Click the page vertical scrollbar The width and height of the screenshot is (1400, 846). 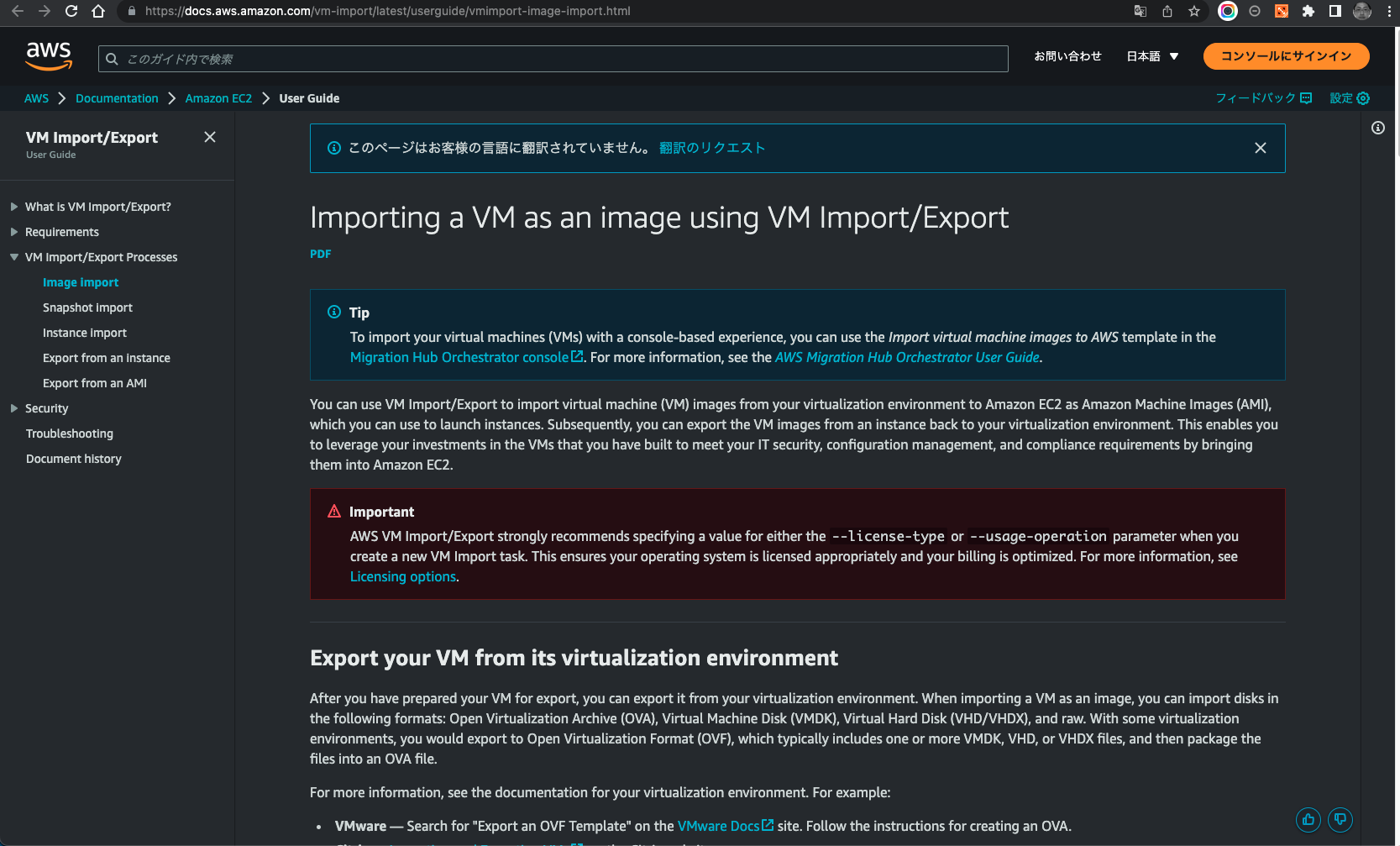tap(1397, 92)
